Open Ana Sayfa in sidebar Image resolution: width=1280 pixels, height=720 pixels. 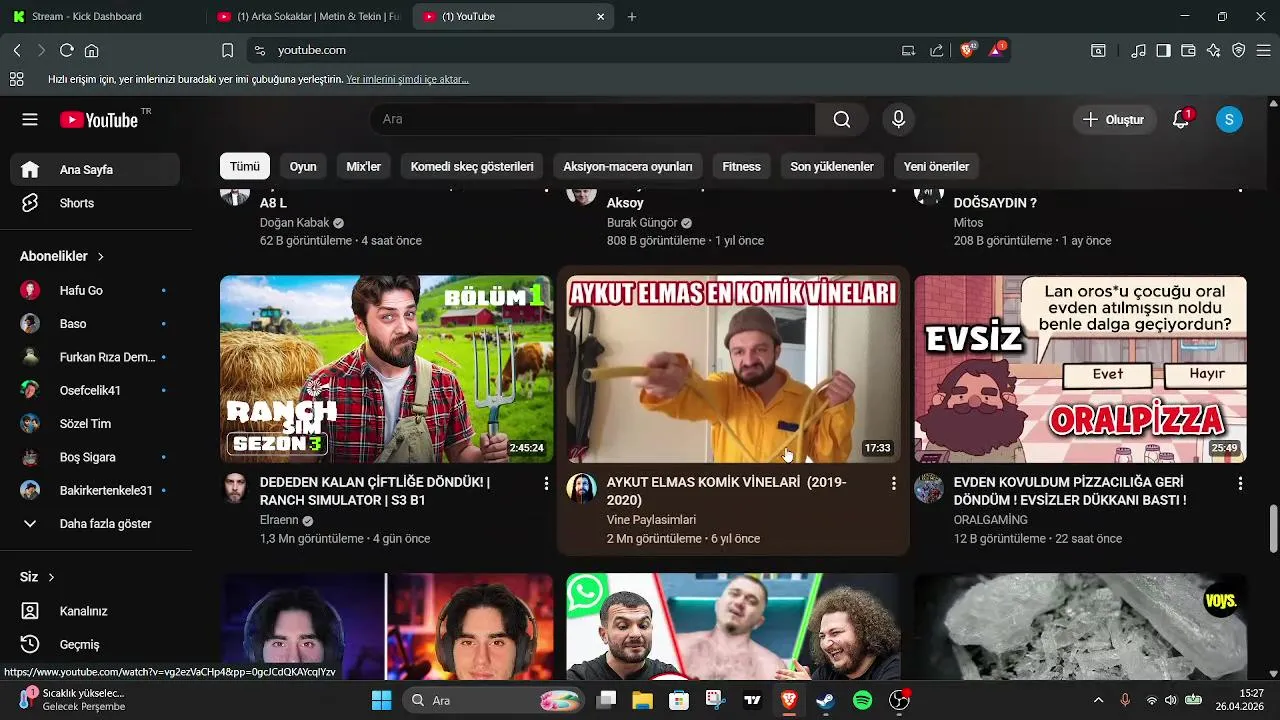[95, 170]
